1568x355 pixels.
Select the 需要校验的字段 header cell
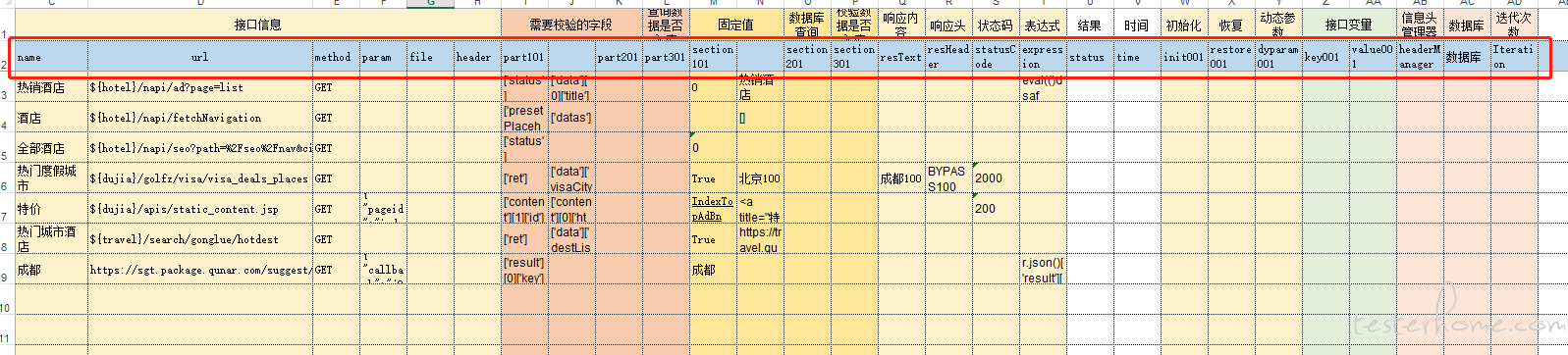(x=570, y=25)
